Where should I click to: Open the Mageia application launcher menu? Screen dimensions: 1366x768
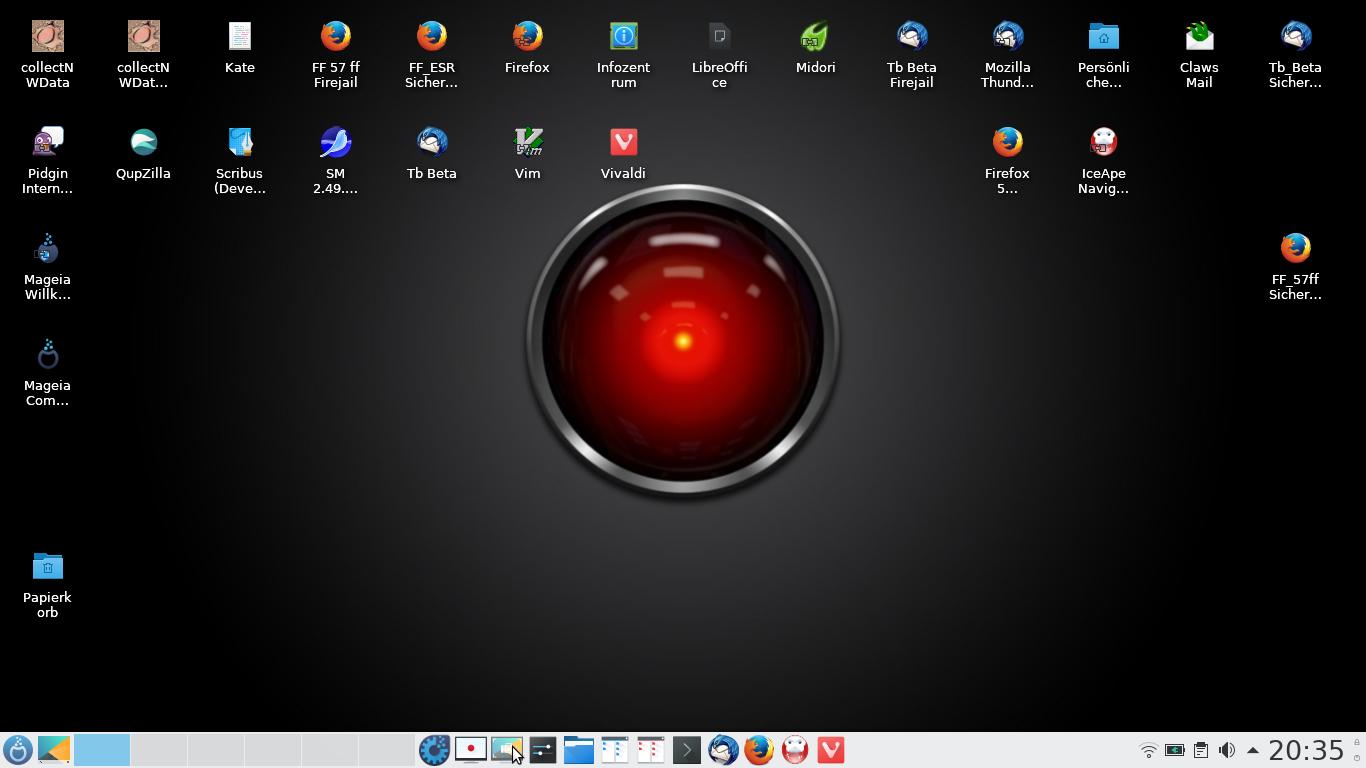point(17,750)
